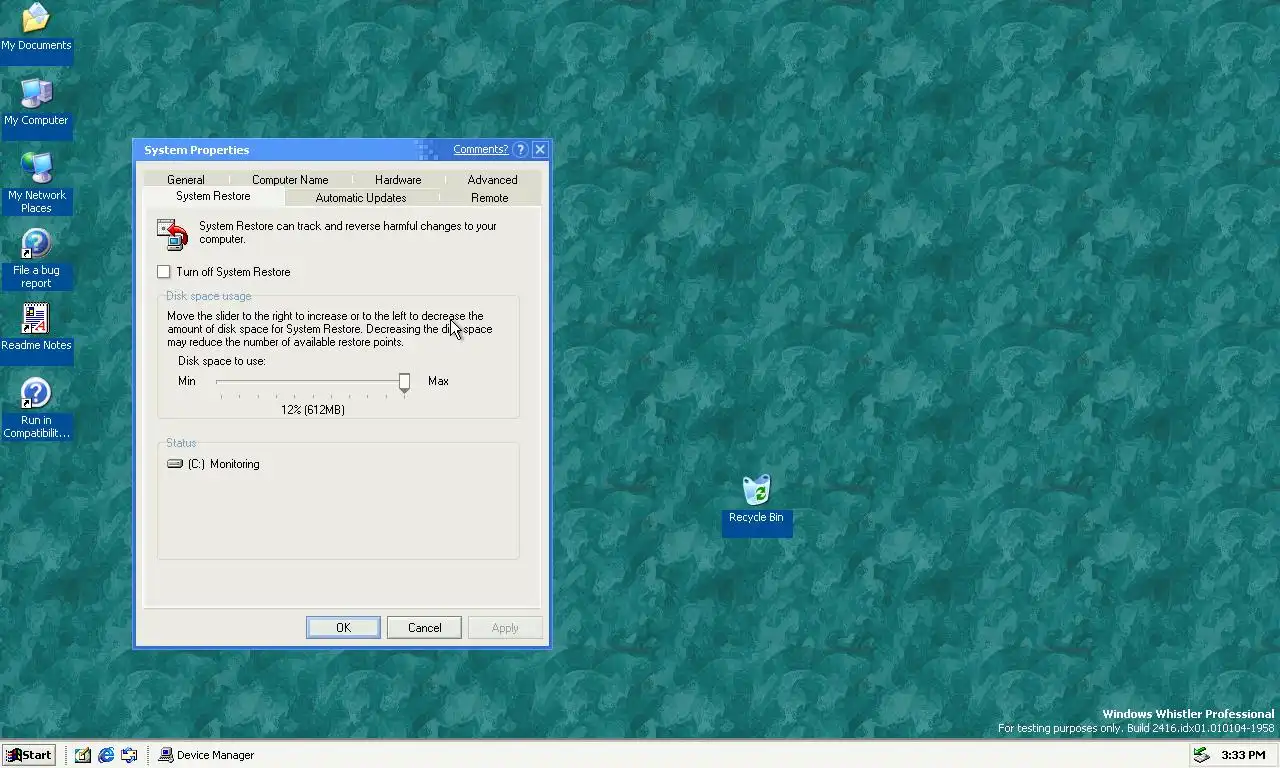Click the C: drive icon in Status
This screenshot has height=768, width=1280.
[x=175, y=464]
